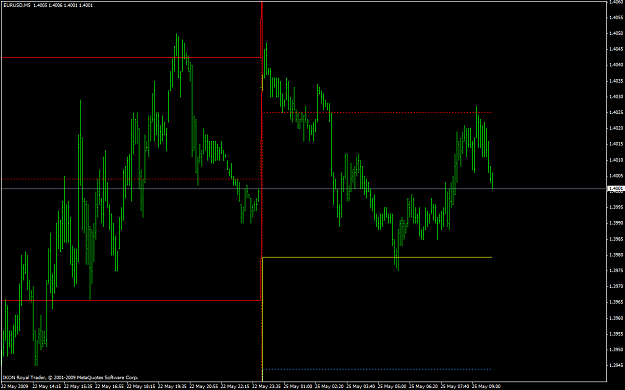Click the 1.4045 price axis label
This screenshot has width=625, height=390.
pos(616,49)
